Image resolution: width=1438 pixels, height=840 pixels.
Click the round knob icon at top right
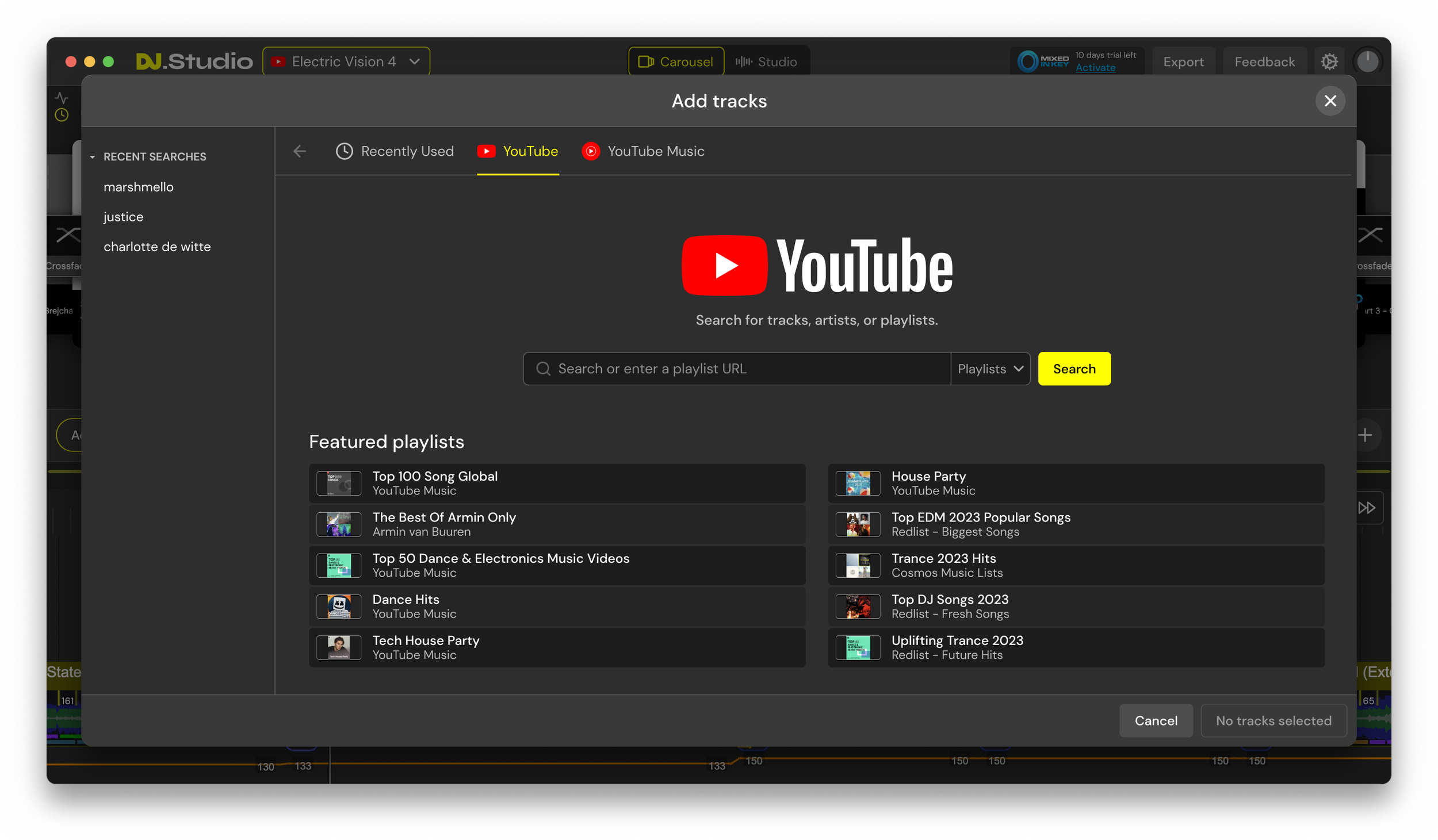point(1367,62)
